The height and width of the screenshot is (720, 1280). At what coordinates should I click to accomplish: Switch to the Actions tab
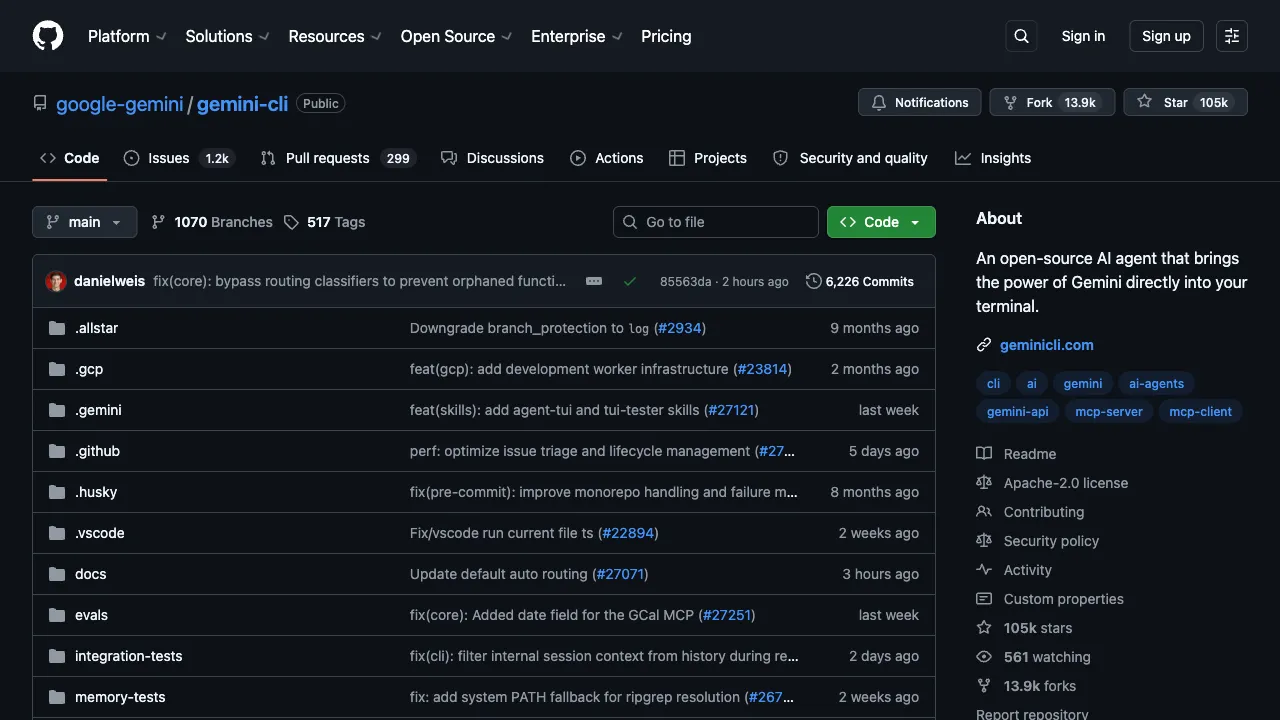click(x=607, y=158)
